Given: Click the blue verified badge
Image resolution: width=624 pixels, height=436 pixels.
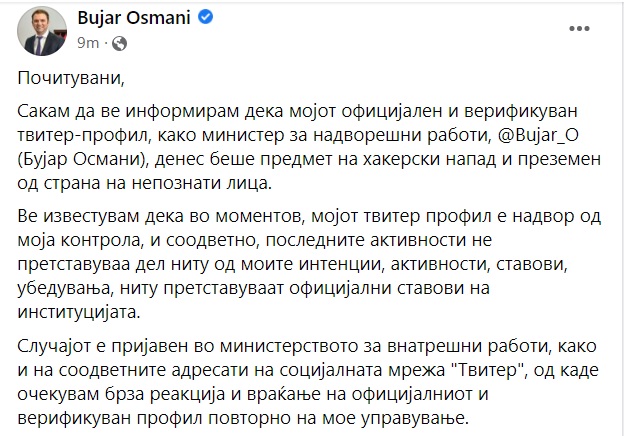Looking at the screenshot, I should tap(205, 17).
